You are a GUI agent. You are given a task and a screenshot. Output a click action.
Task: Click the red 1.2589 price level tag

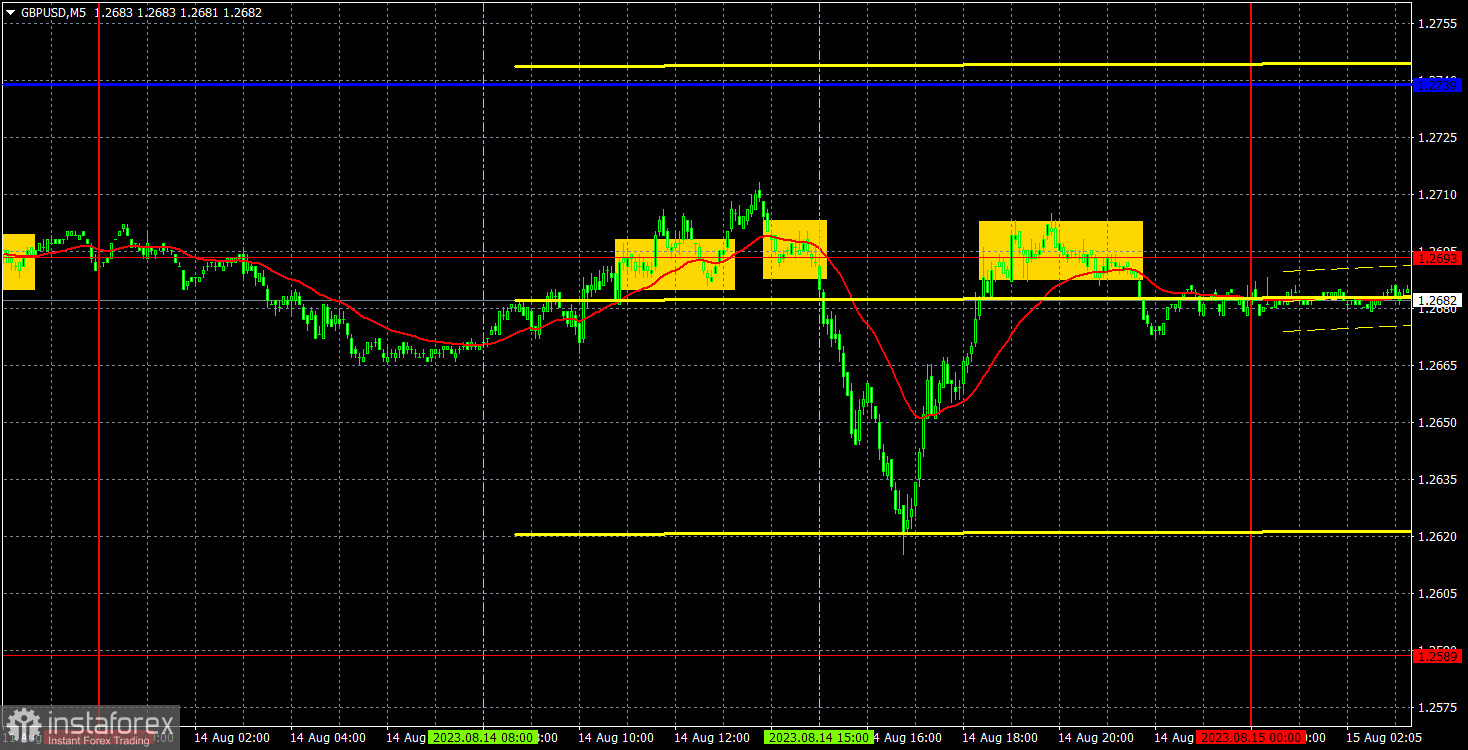1439,656
